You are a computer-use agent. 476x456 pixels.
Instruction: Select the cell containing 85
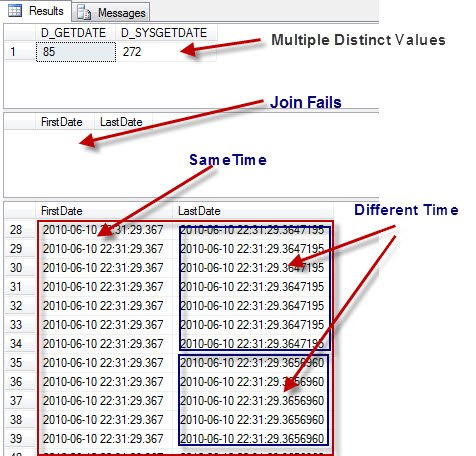[76, 52]
